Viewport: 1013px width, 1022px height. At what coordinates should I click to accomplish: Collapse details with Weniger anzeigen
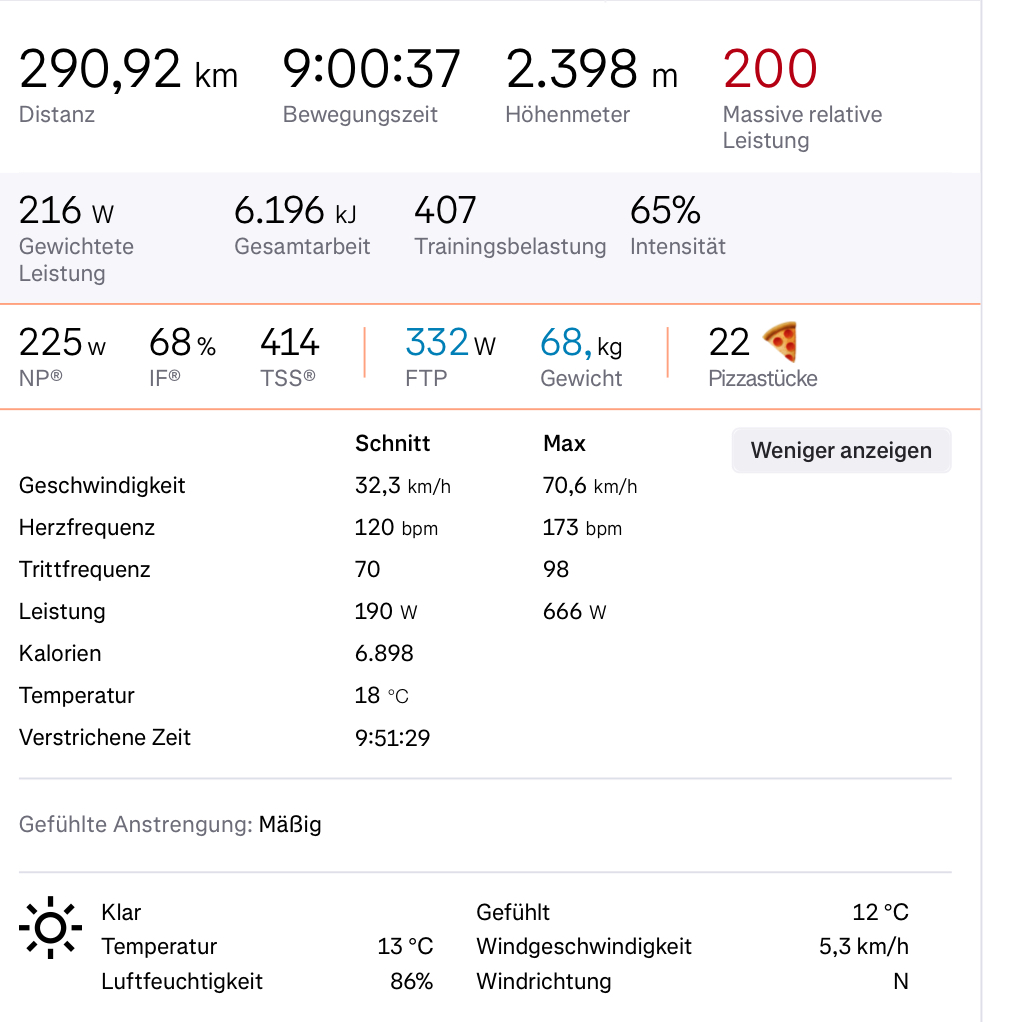tap(841, 450)
